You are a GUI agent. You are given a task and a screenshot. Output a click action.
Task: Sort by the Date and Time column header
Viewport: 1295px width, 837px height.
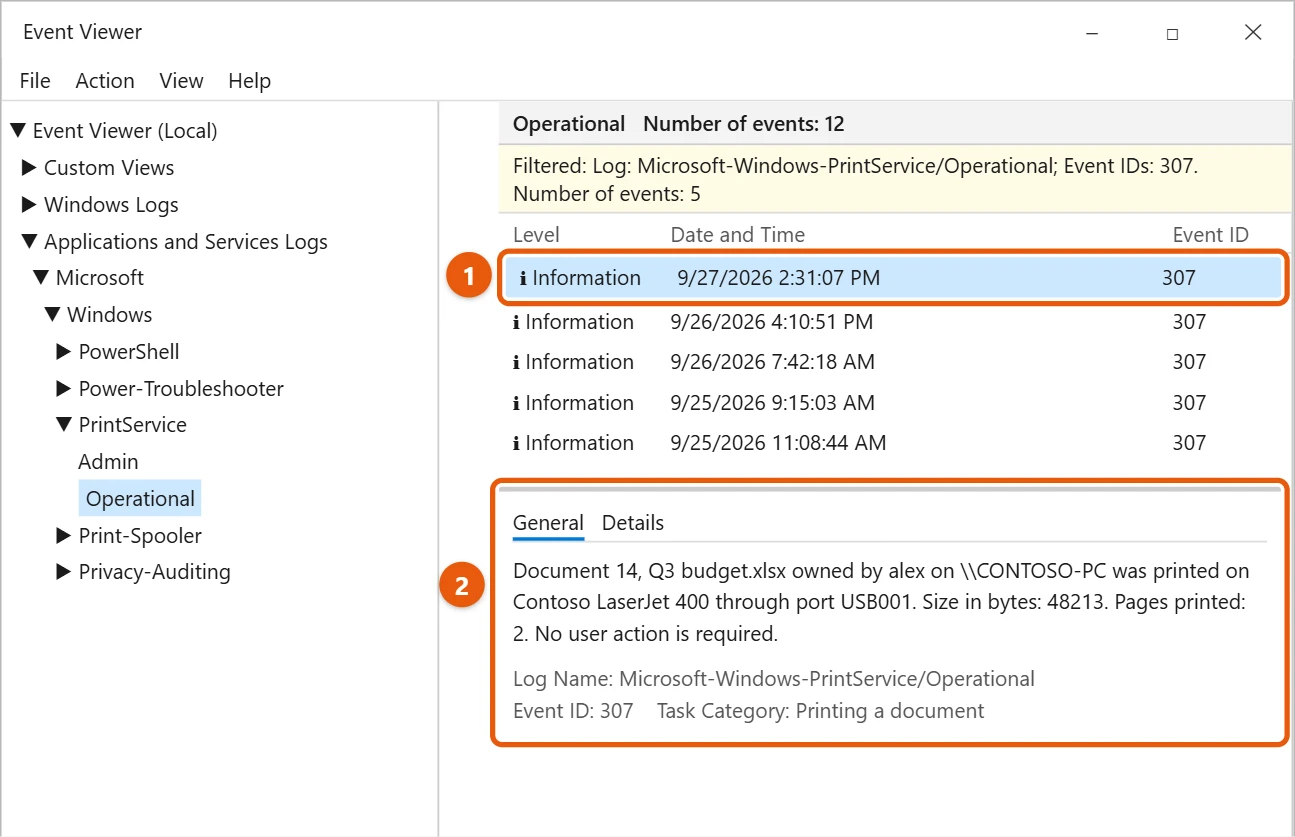(738, 235)
